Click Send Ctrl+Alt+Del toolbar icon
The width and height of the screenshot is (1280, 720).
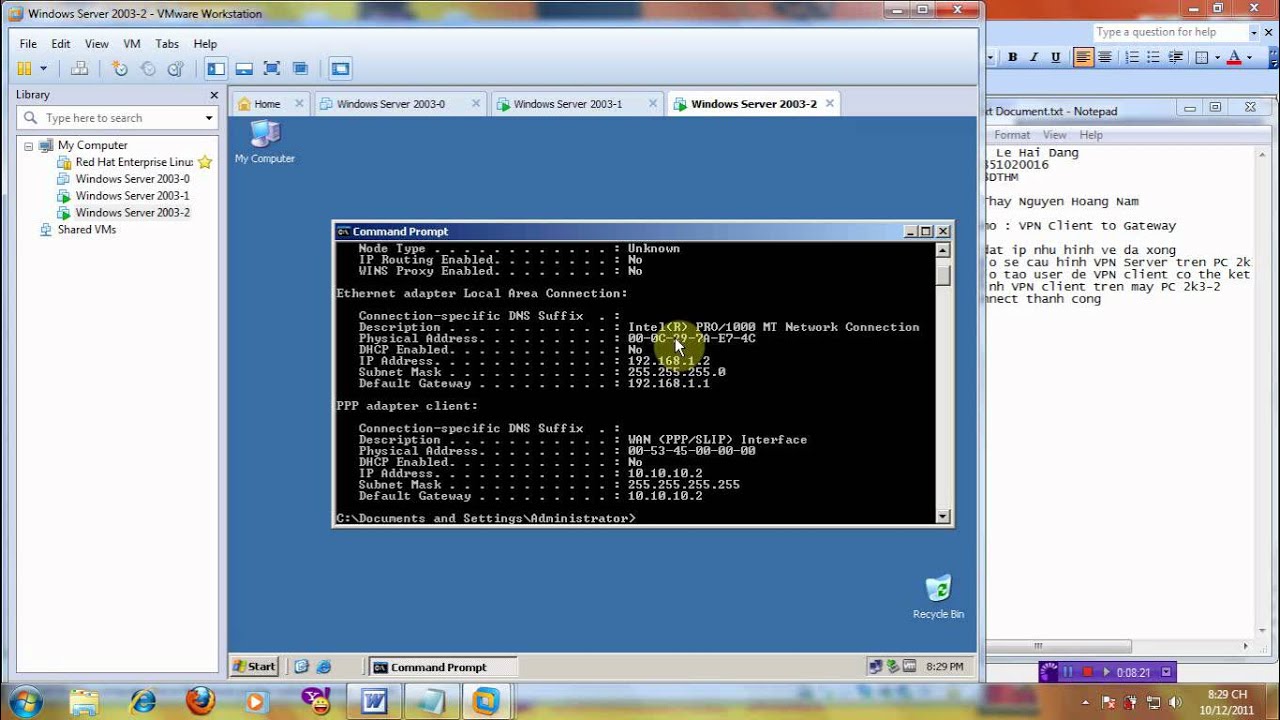click(x=80, y=69)
